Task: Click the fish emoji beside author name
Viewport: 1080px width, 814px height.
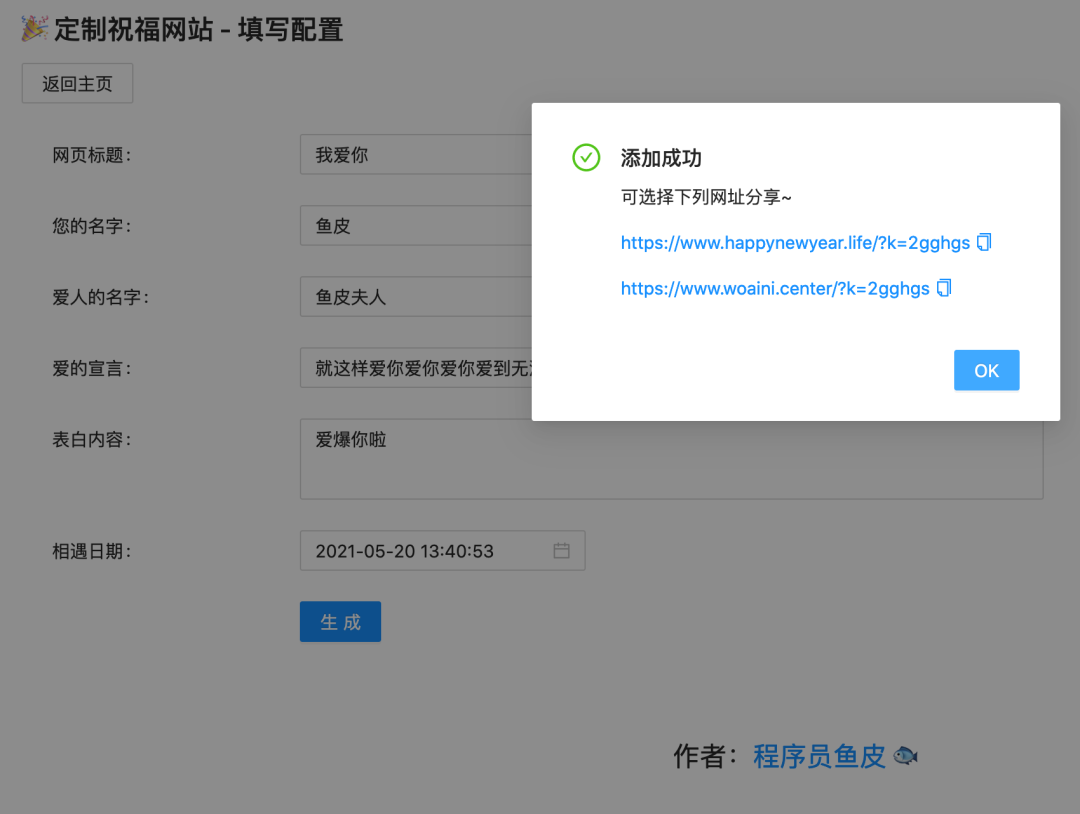Action: (905, 757)
